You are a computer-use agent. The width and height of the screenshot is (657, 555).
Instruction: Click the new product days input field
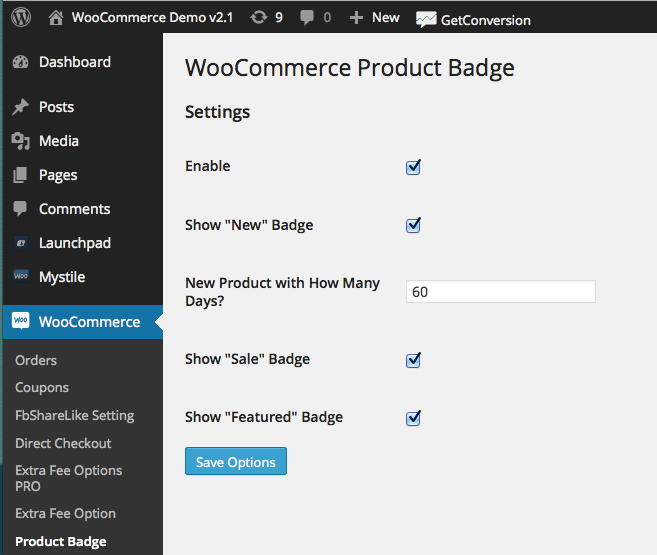(x=500, y=292)
